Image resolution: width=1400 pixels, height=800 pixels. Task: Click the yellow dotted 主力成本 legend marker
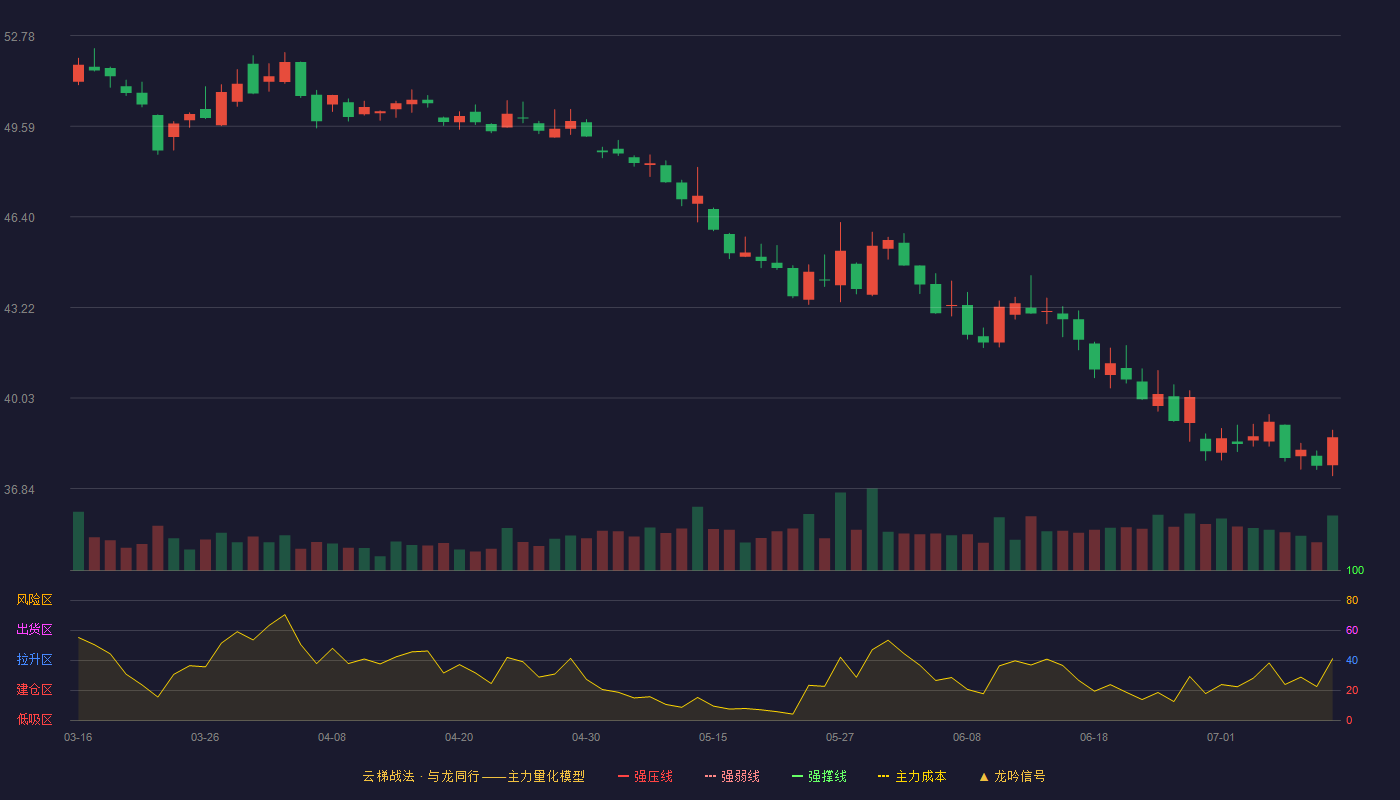coord(884,776)
